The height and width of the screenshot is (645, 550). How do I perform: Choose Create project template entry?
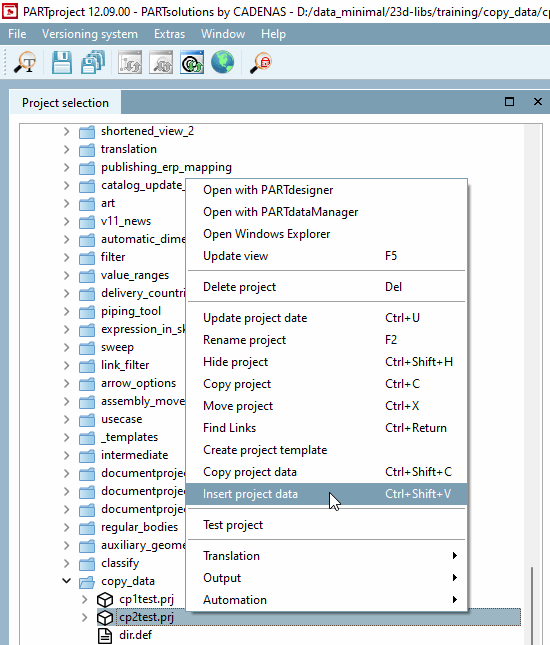pos(327,450)
